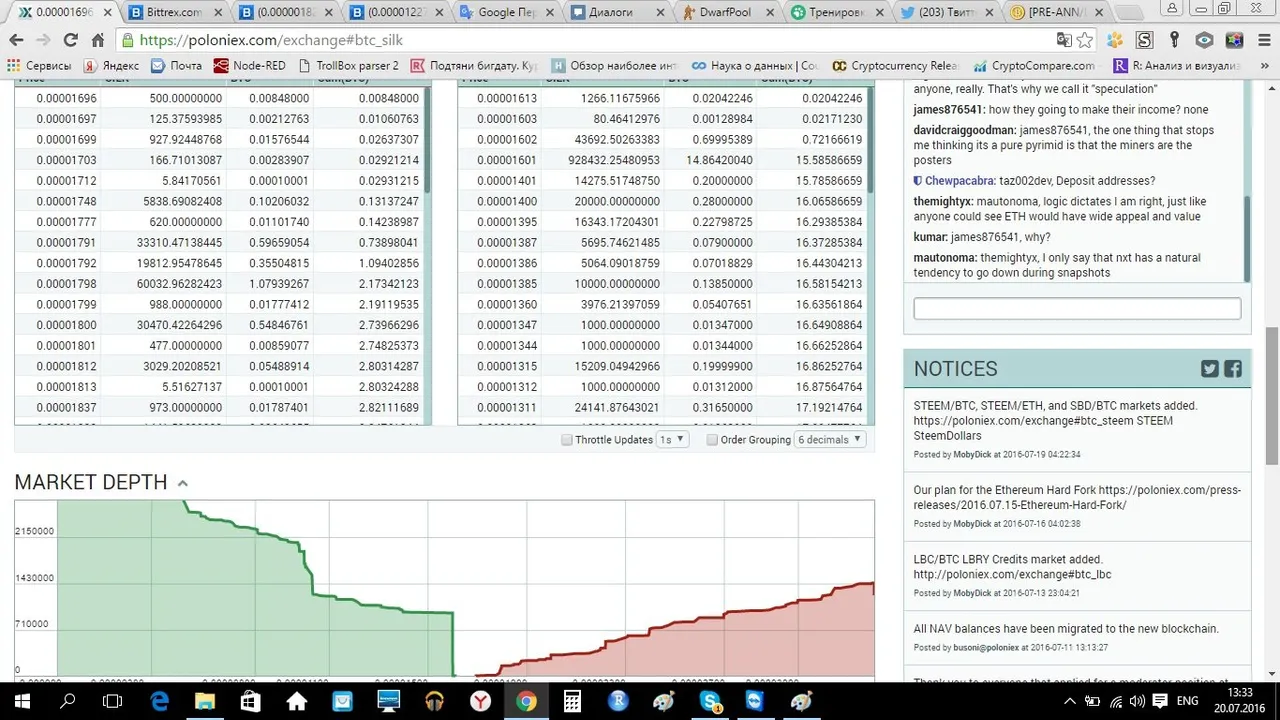The height and width of the screenshot is (720, 1280).
Task: Open the 6 decimals grouping dropdown
Action: pyautogui.click(x=830, y=440)
